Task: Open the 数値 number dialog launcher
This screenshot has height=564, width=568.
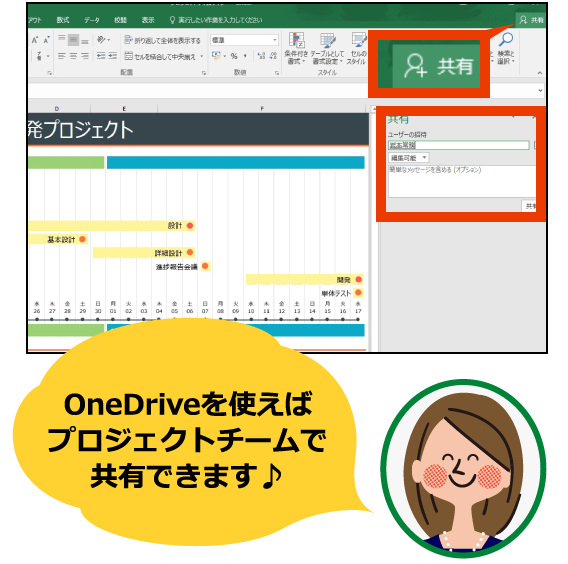Action: (x=277, y=73)
